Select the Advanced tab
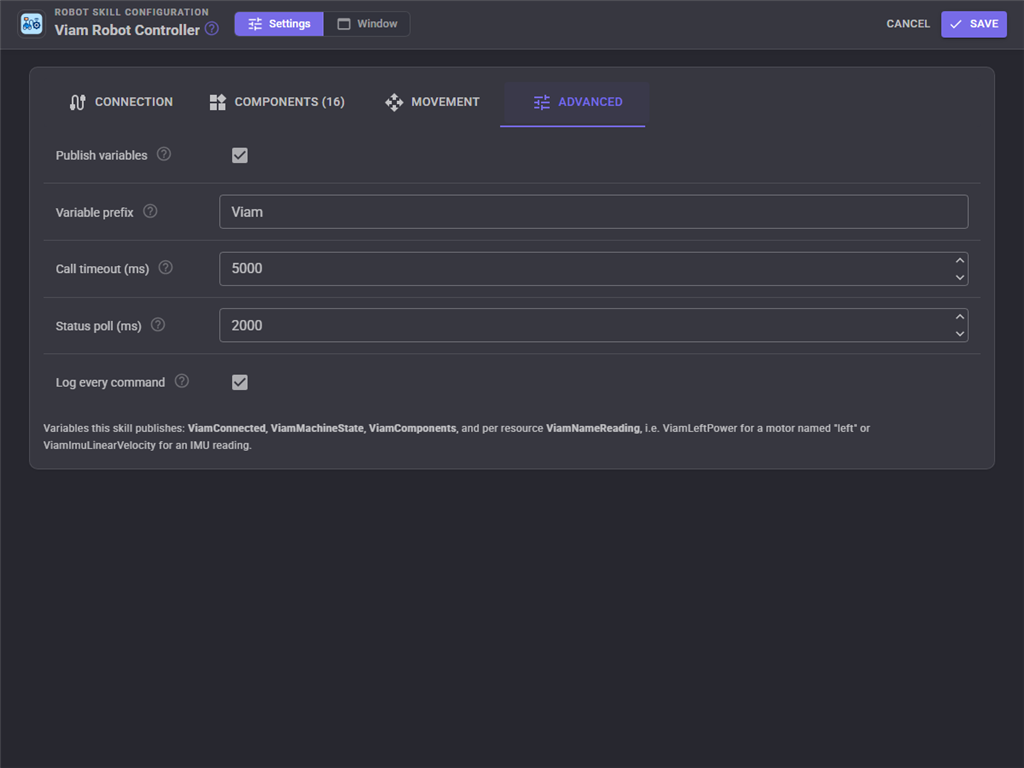Image resolution: width=1024 pixels, height=768 pixels. tap(573, 102)
